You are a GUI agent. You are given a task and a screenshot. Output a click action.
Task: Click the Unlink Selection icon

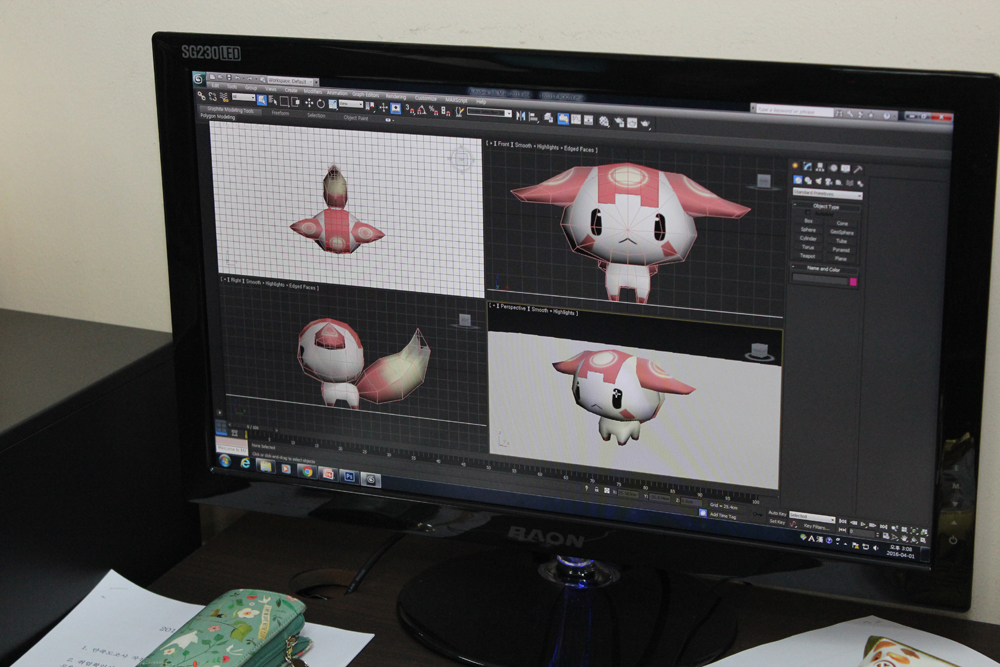pyautogui.click(x=212, y=97)
